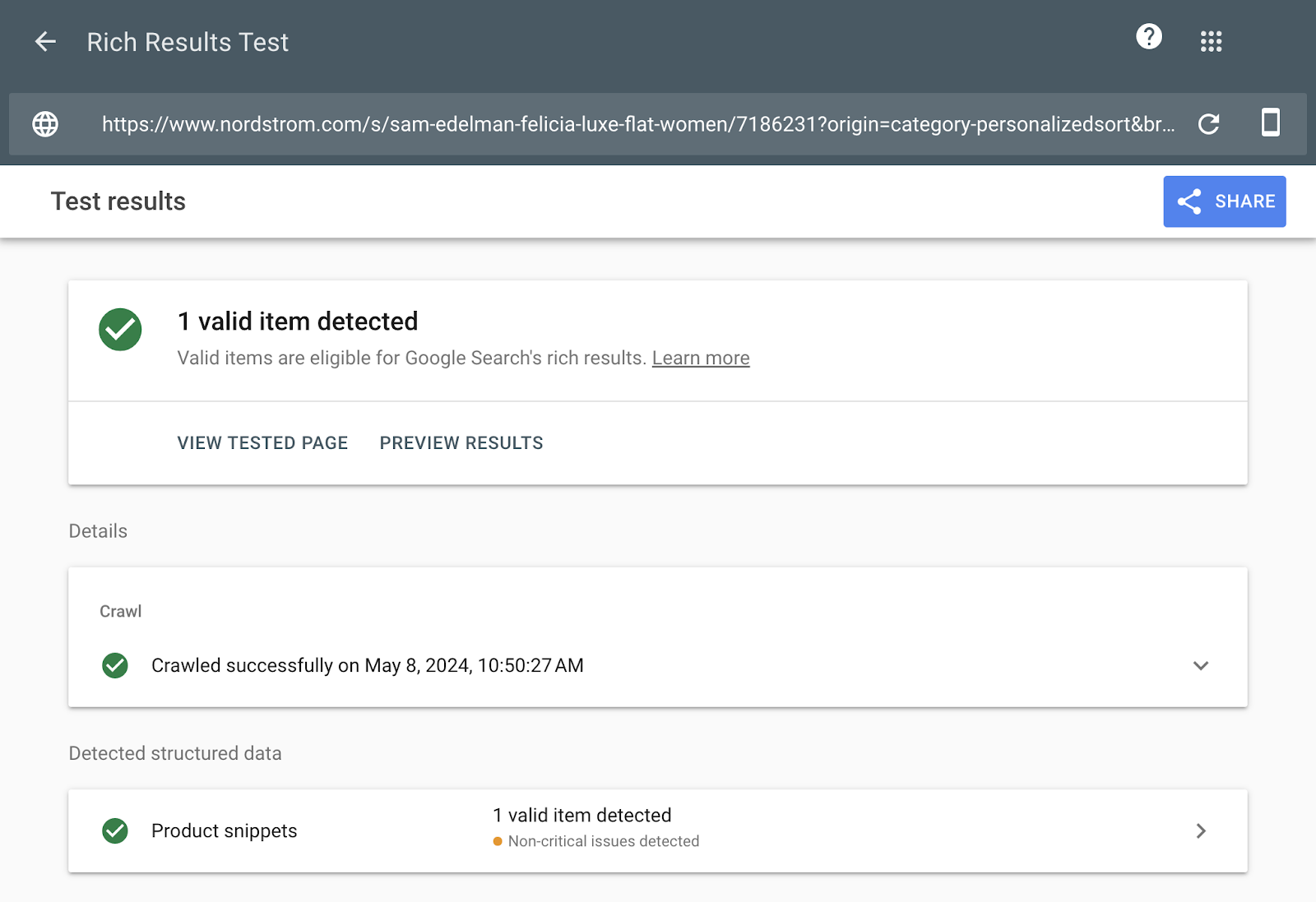Open the help question mark icon
1316x902 pixels.
[1148, 37]
